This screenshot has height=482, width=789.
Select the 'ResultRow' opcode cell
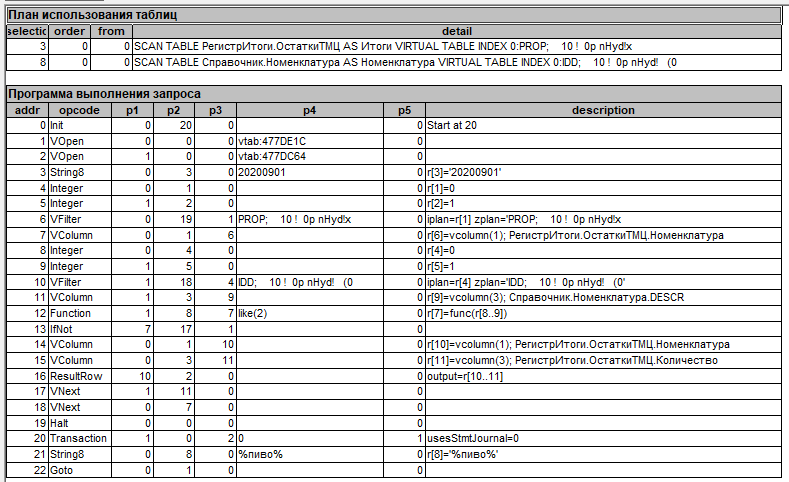80,376
